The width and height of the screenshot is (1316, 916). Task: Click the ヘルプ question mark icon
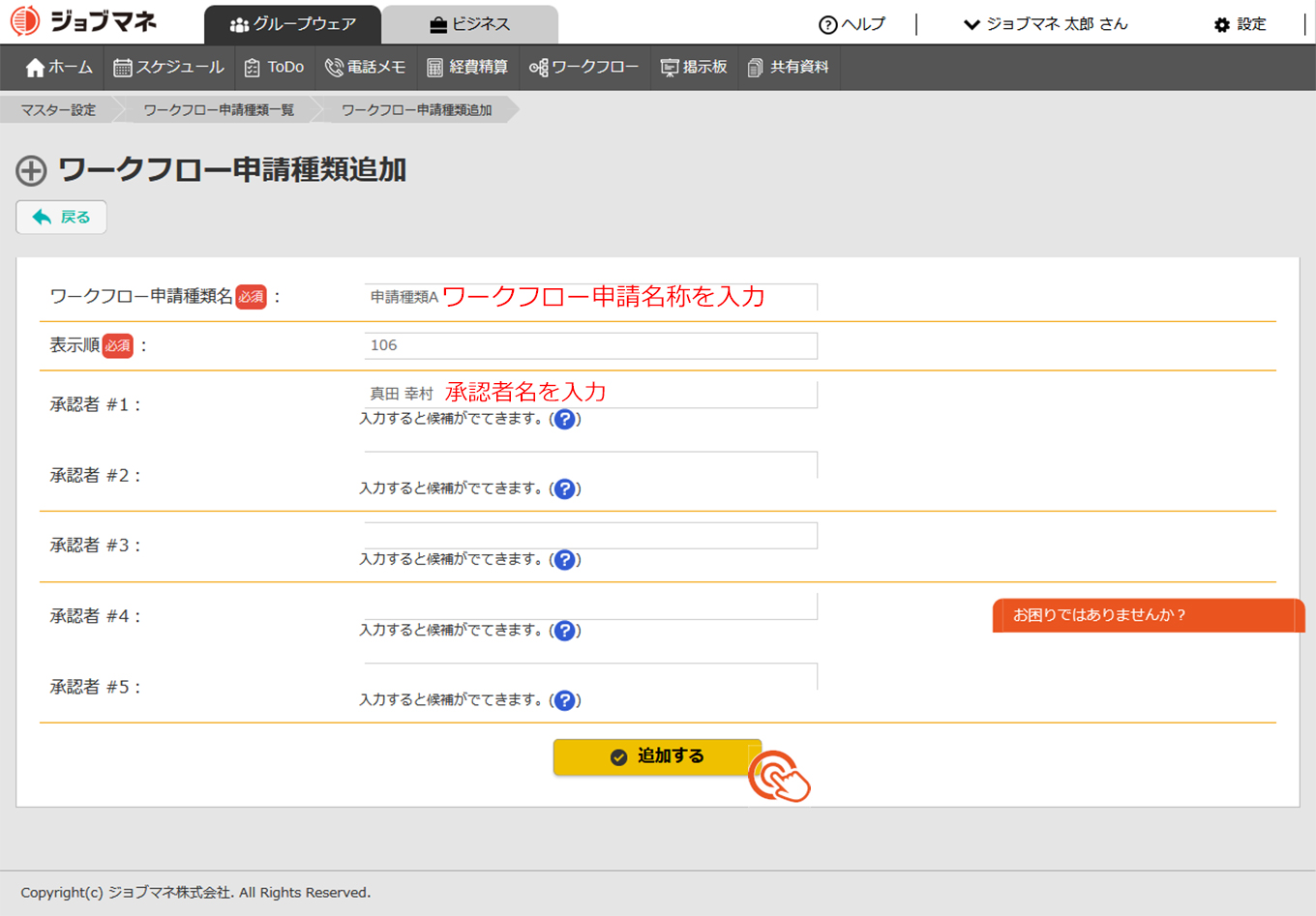827,25
